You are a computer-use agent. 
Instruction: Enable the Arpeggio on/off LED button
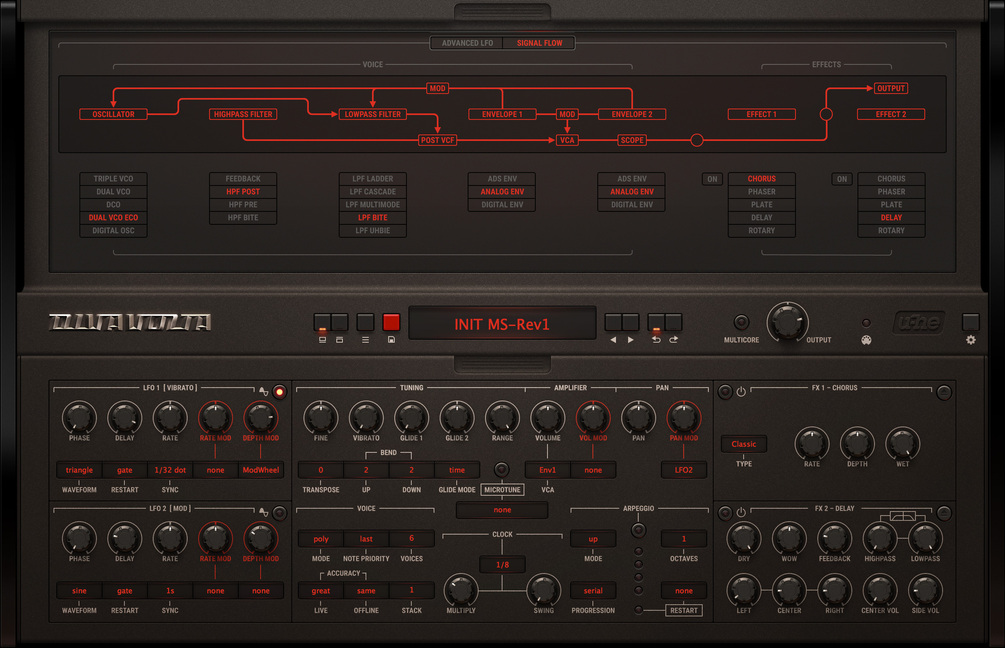pyautogui.click(x=638, y=529)
